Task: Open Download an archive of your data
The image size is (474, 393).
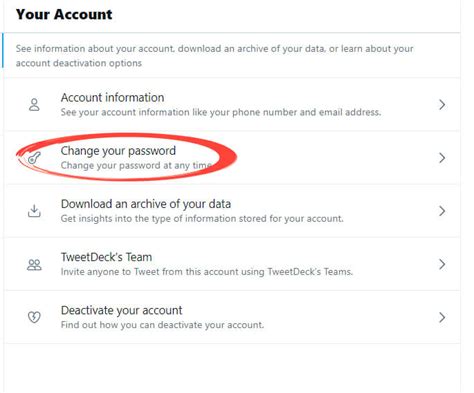Action: point(146,204)
